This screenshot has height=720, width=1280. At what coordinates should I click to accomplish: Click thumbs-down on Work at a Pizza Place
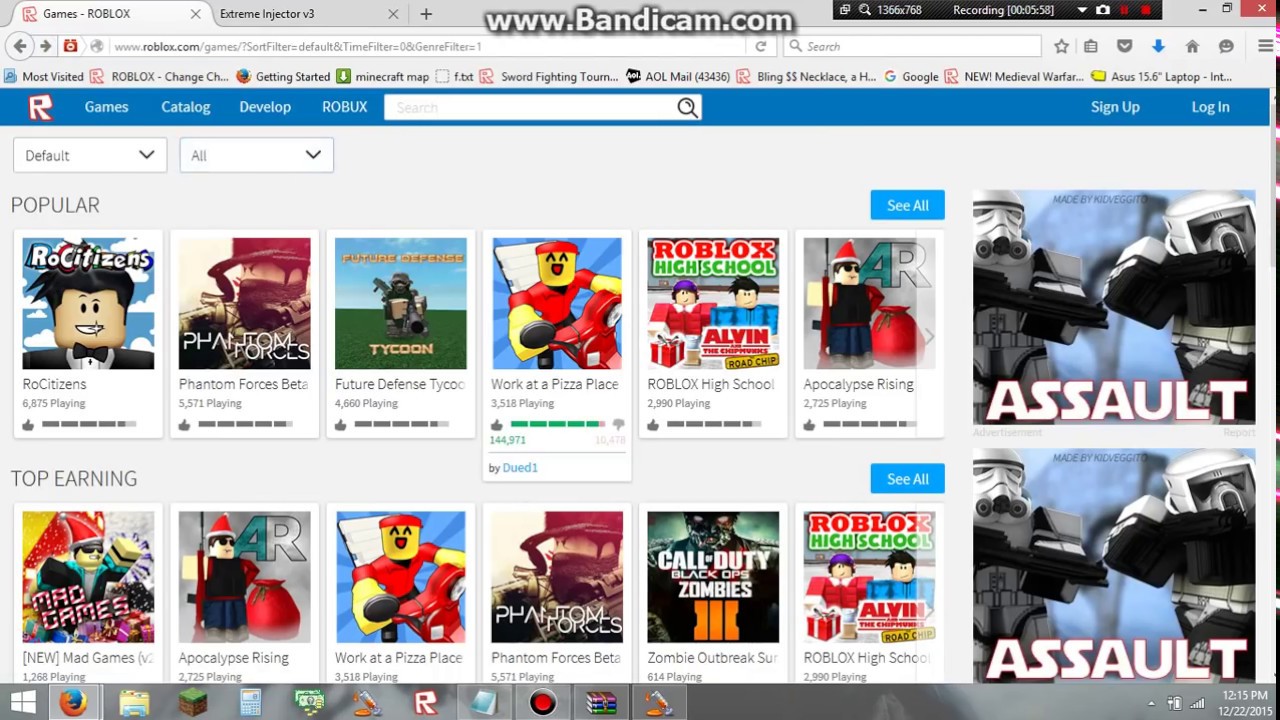pyautogui.click(x=618, y=425)
